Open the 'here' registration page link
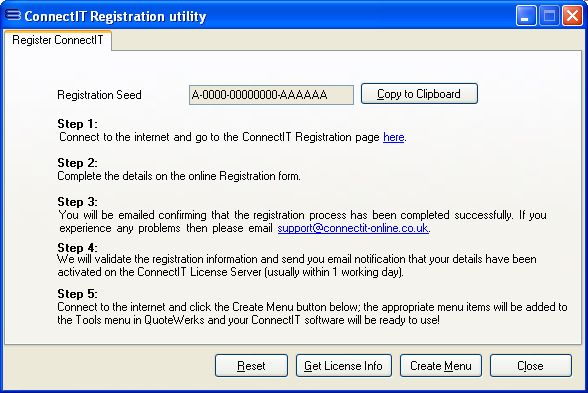The image size is (588, 393). pos(393,137)
